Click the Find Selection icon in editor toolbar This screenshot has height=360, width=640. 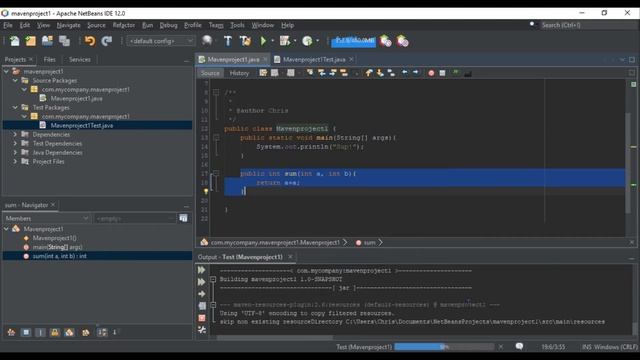pos(310,73)
